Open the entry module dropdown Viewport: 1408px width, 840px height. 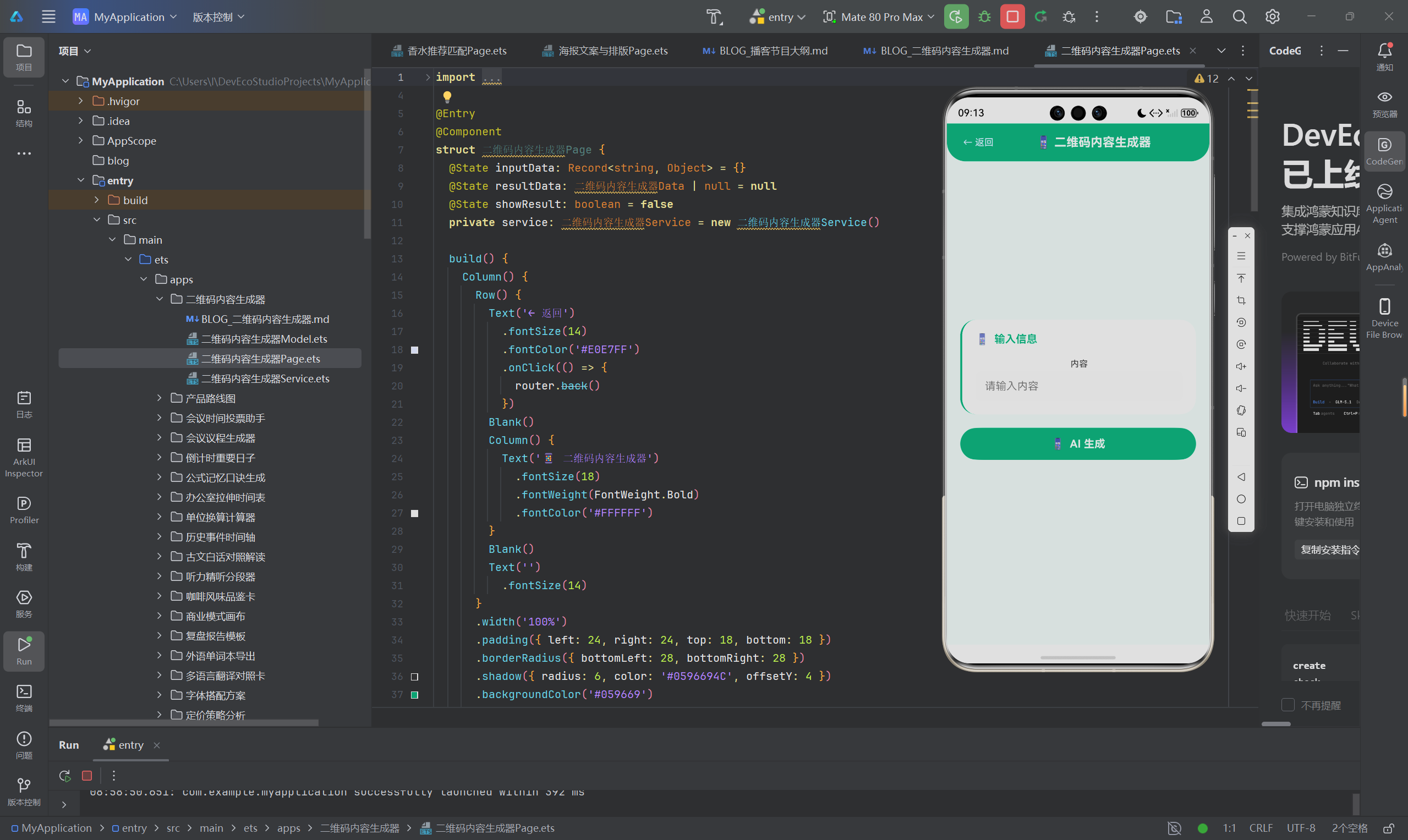pos(778,17)
